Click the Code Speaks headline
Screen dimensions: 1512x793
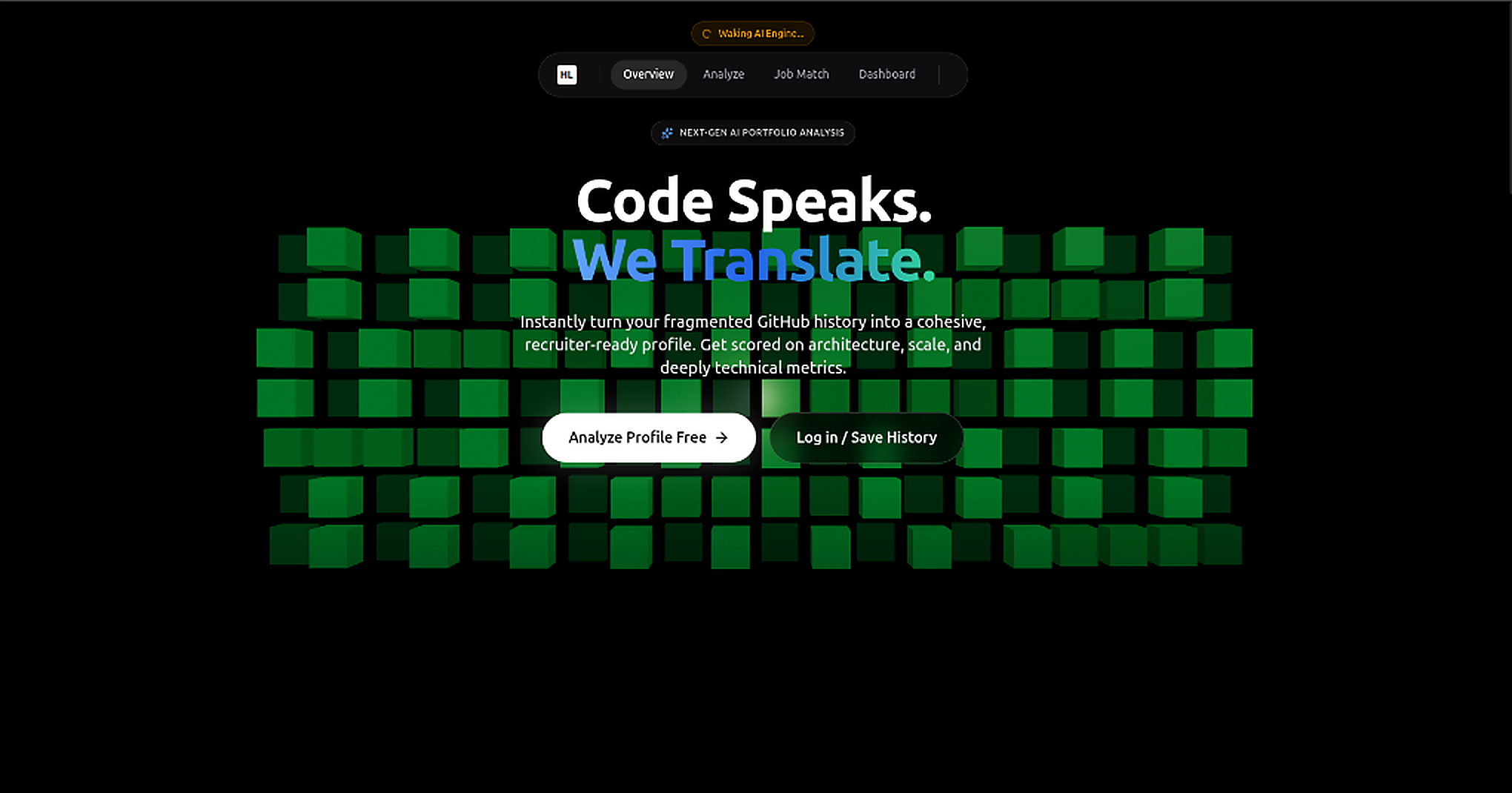pyautogui.click(x=754, y=201)
